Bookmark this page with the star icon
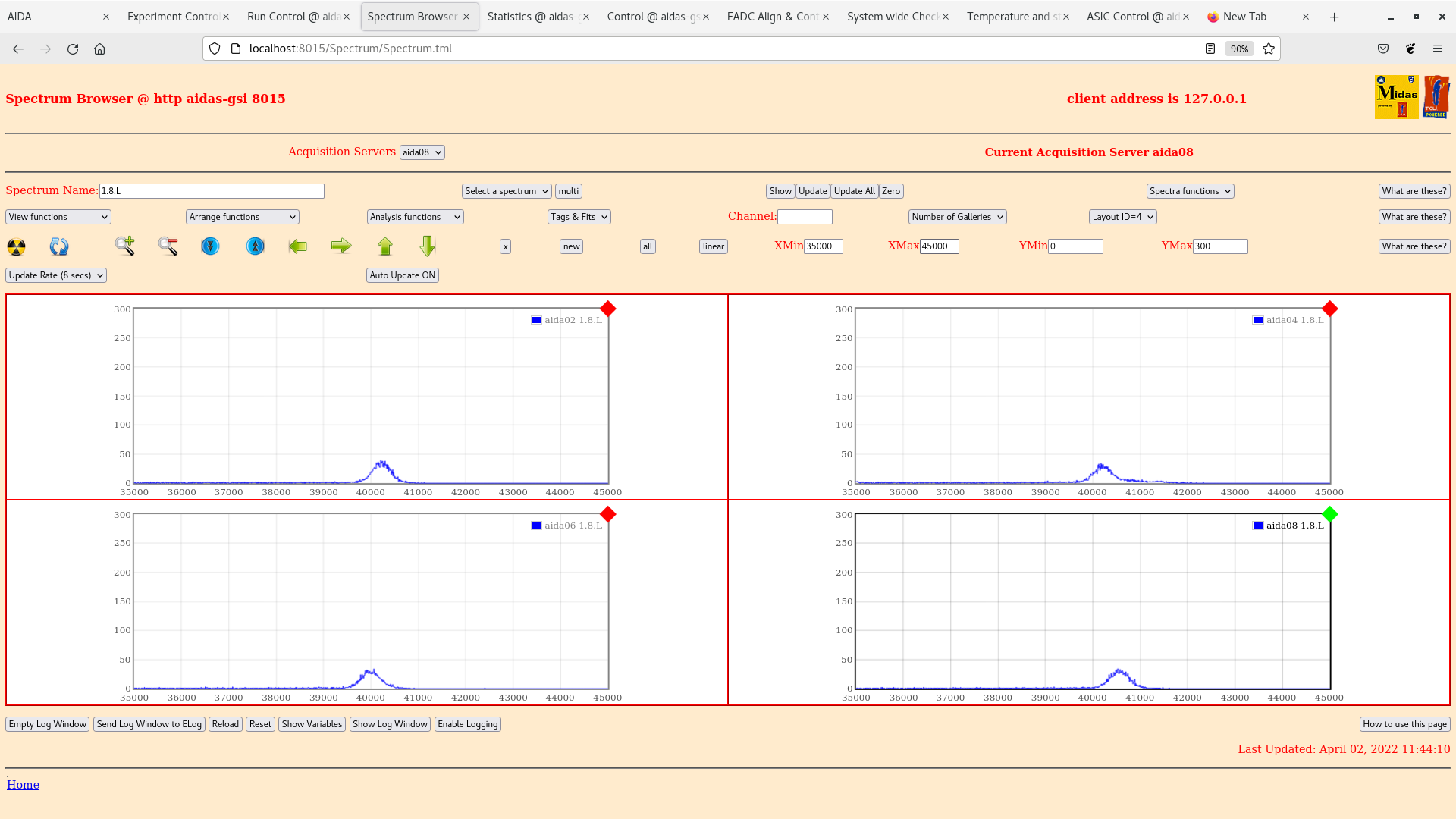The width and height of the screenshot is (1456, 819). pyautogui.click(x=1268, y=49)
